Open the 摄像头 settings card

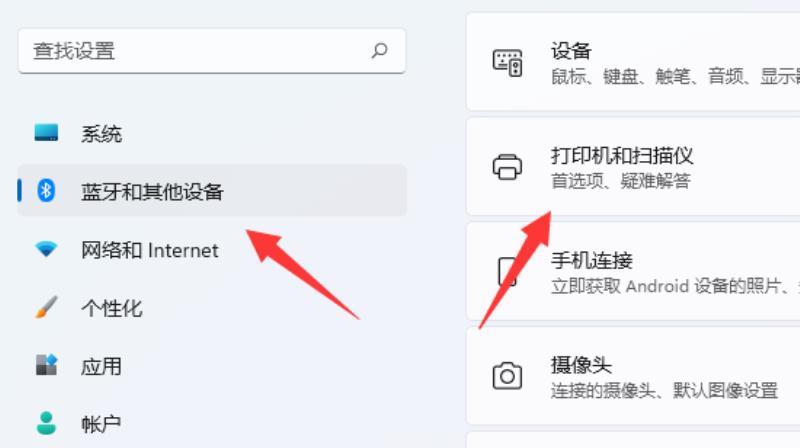coord(633,377)
